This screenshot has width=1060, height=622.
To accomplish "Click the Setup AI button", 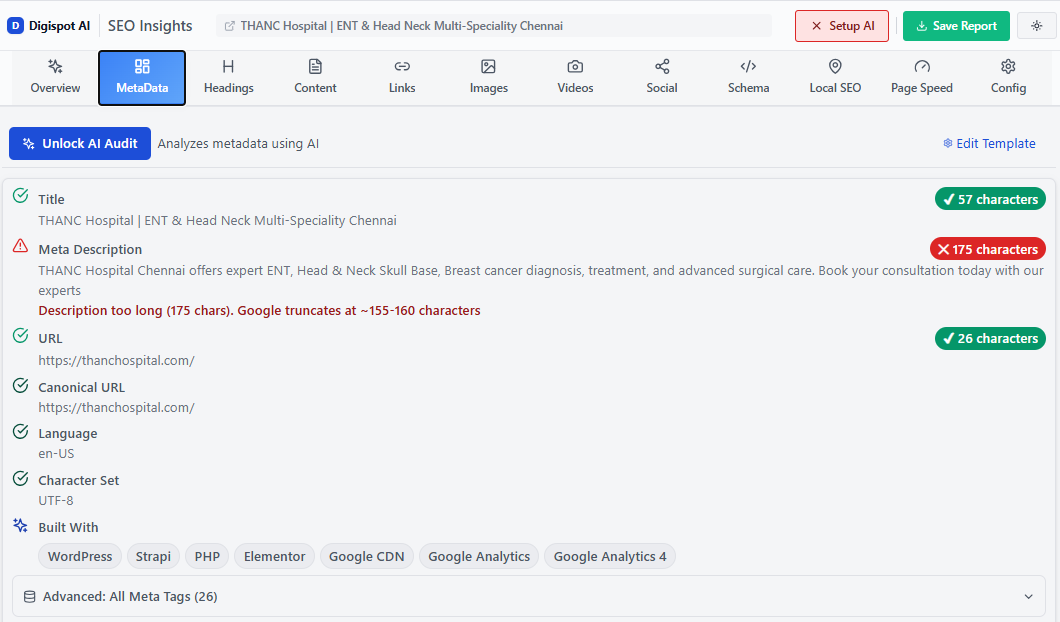I will coord(842,26).
